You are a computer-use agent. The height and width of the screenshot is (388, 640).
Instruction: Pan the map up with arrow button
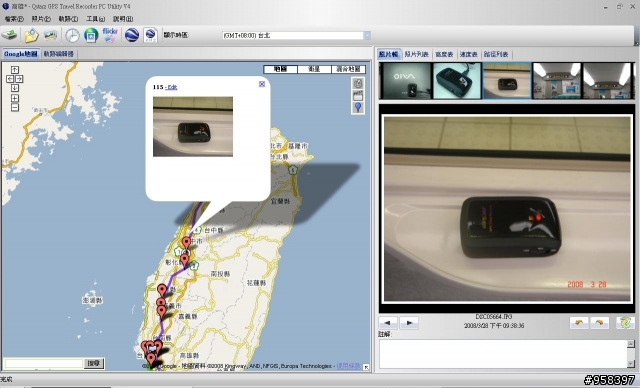coord(15,70)
